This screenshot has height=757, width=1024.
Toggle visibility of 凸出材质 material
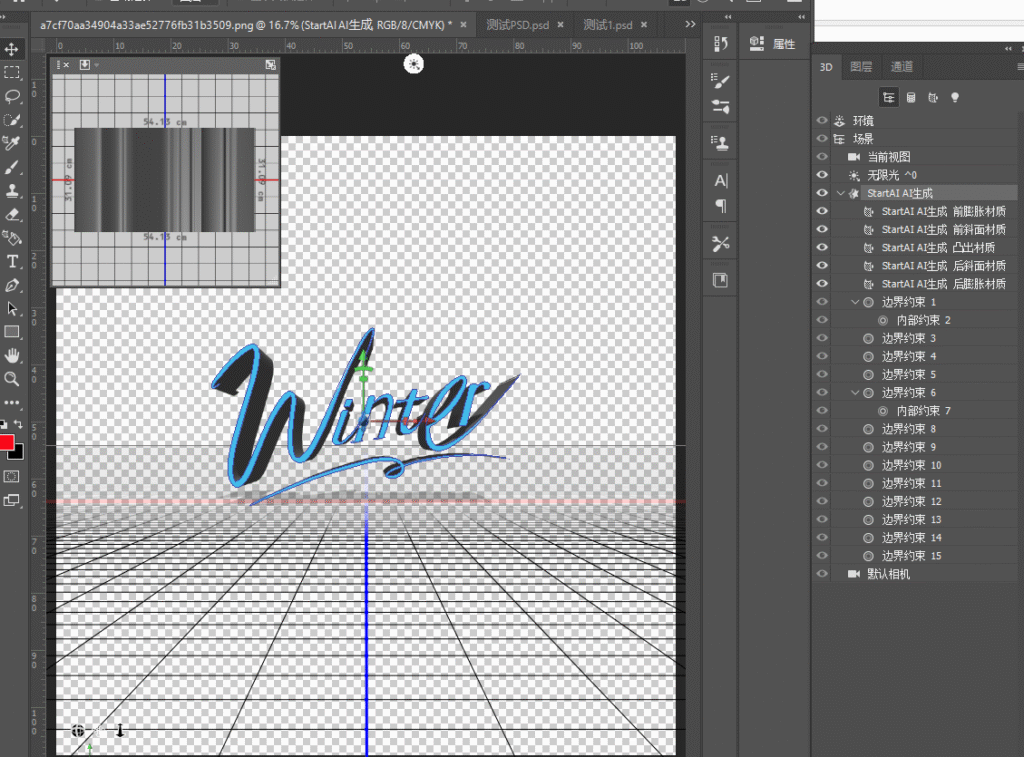coord(822,248)
